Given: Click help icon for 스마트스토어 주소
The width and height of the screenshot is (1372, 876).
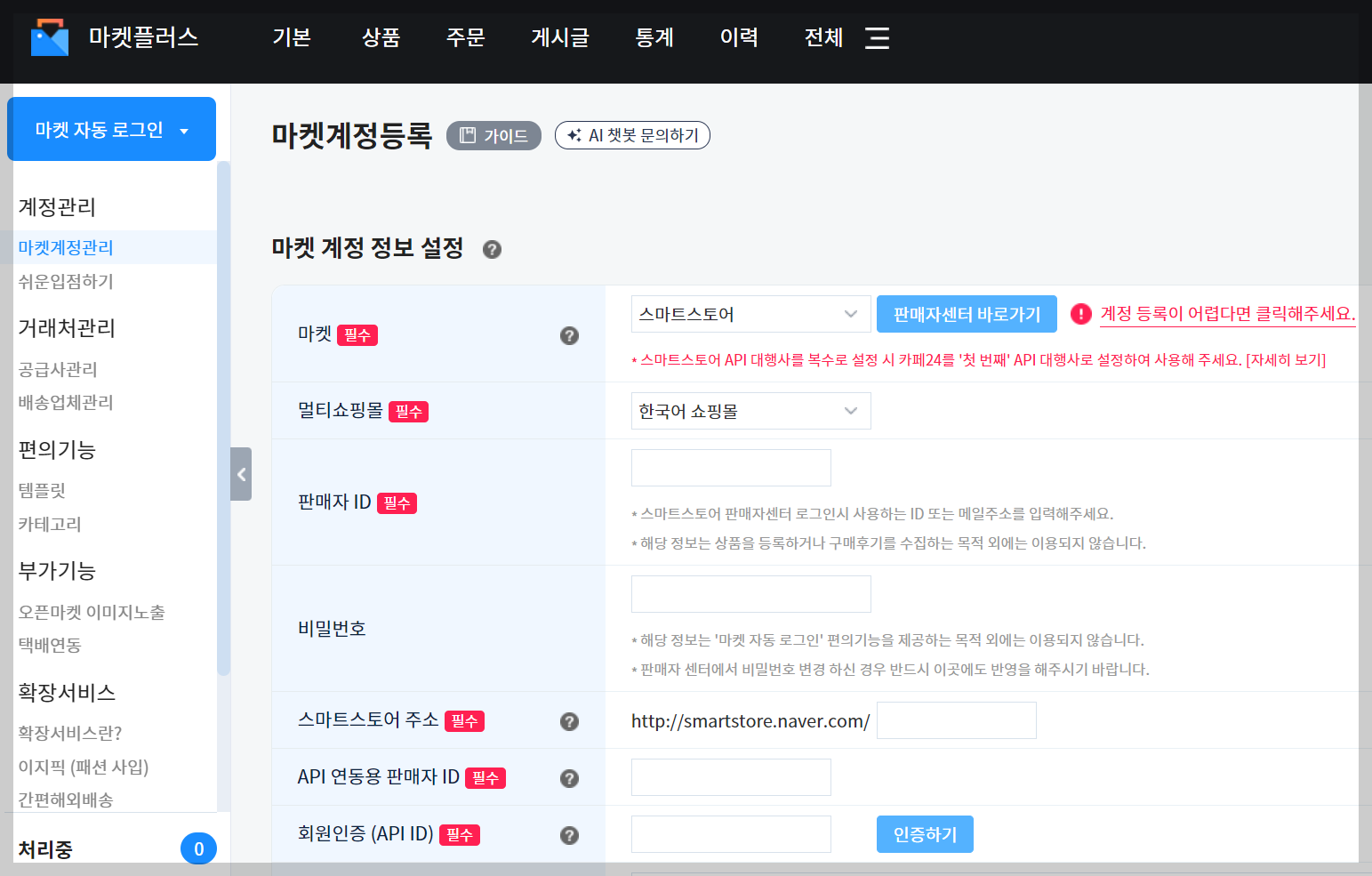Looking at the screenshot, I should (x=569, y=721).
